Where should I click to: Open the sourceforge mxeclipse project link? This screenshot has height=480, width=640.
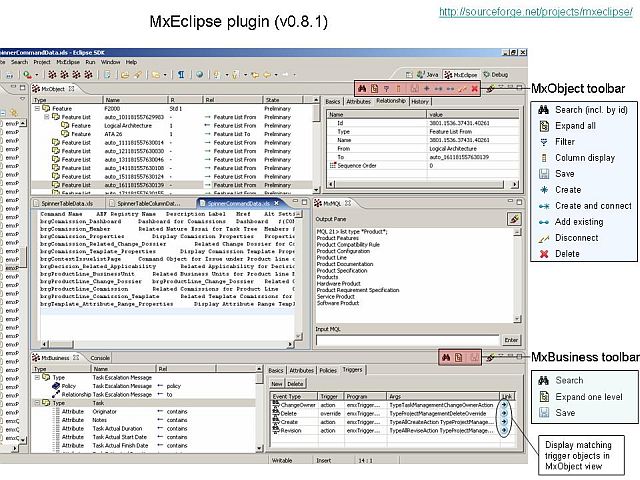536,12
